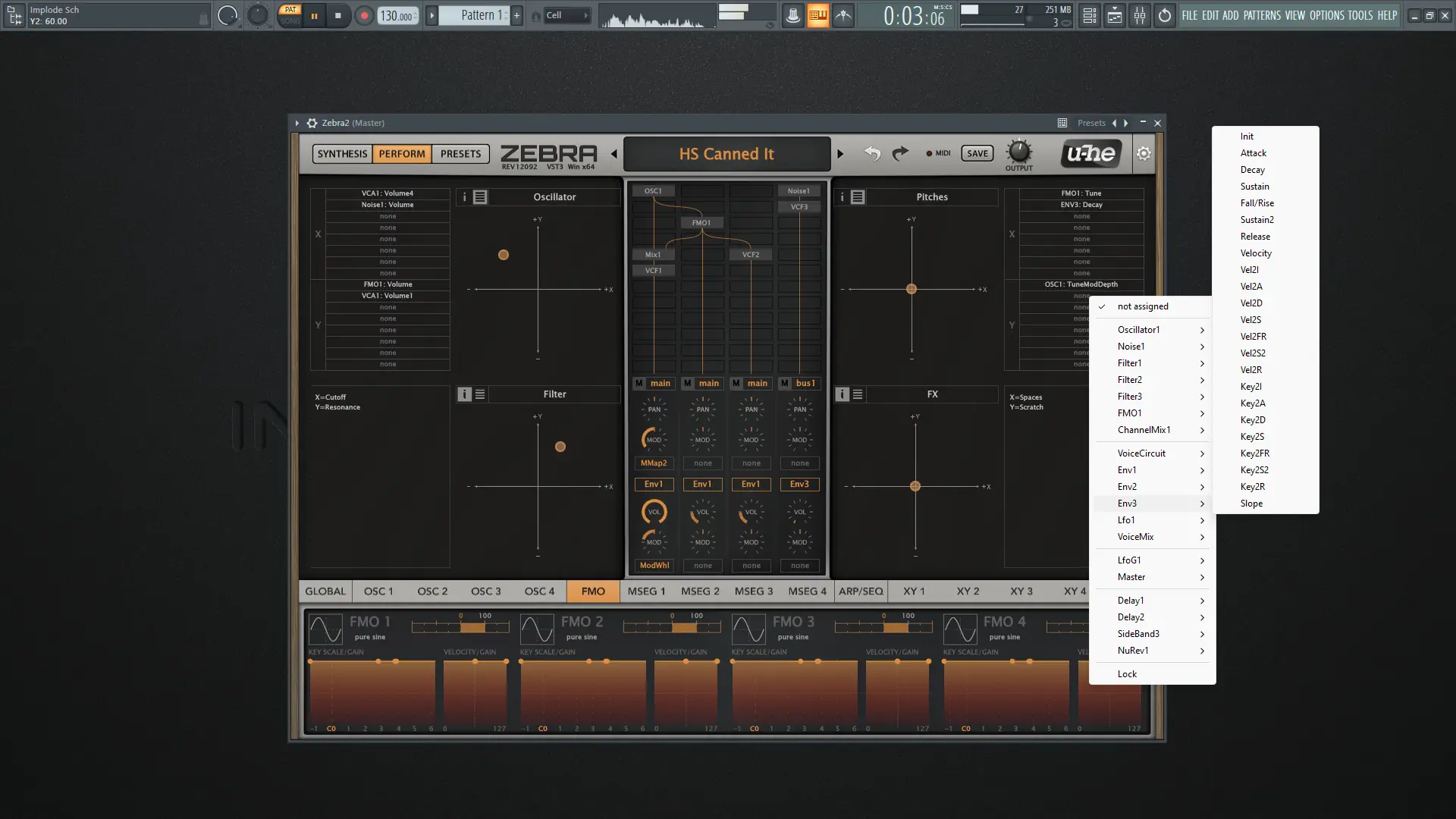Click the Oscillator XY pad info icon
Image resolution: width=1456 pixels, height=819 pixels.
click(465, 197)
